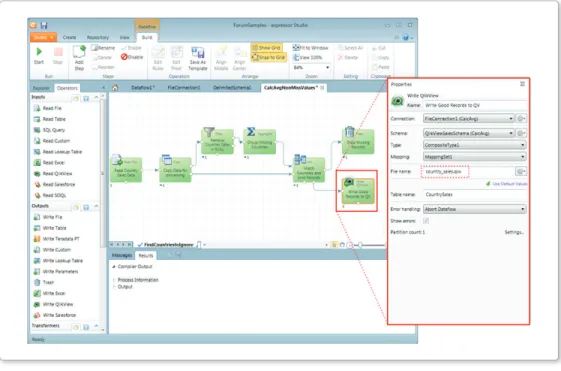Toggle the Show errors checkbox
561x371 pixels.
click(x=426, y=221)
